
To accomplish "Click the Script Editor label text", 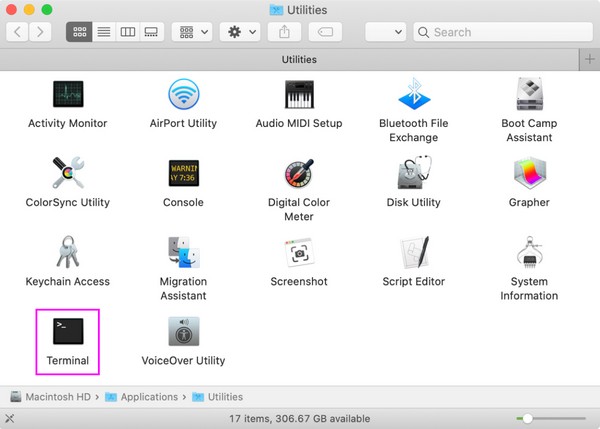I will point(414,282).
